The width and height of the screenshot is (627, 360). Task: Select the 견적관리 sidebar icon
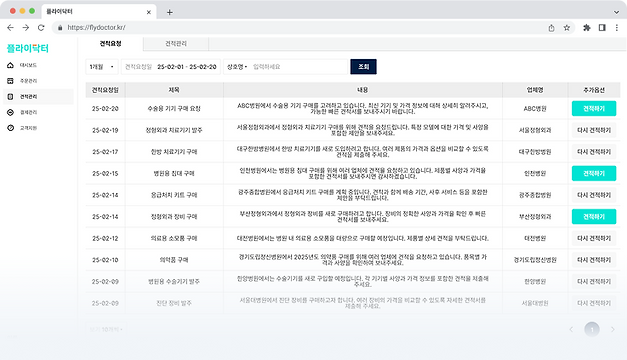(10, 96)
